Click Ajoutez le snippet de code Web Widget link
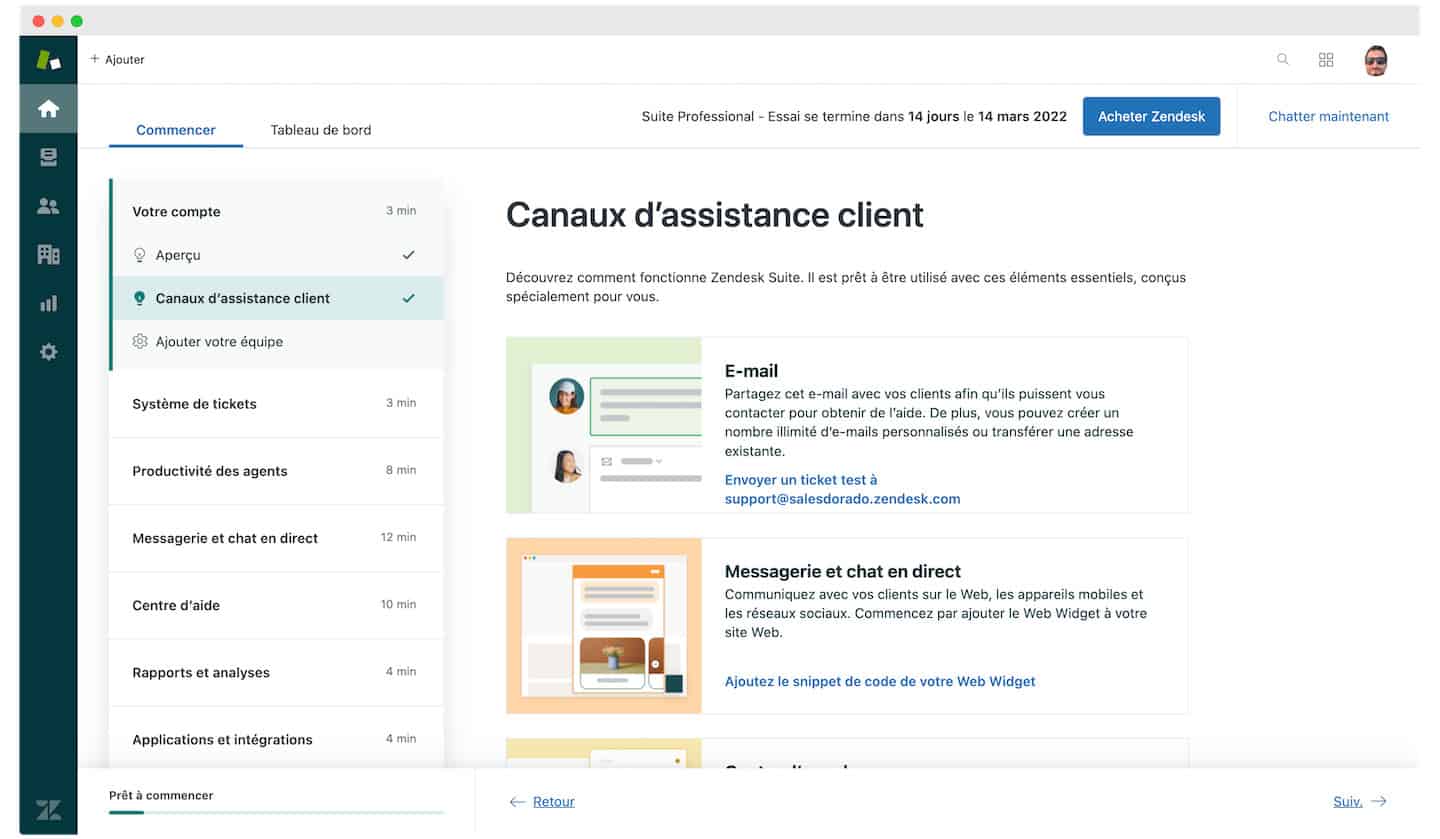 [x=880, y=681]
